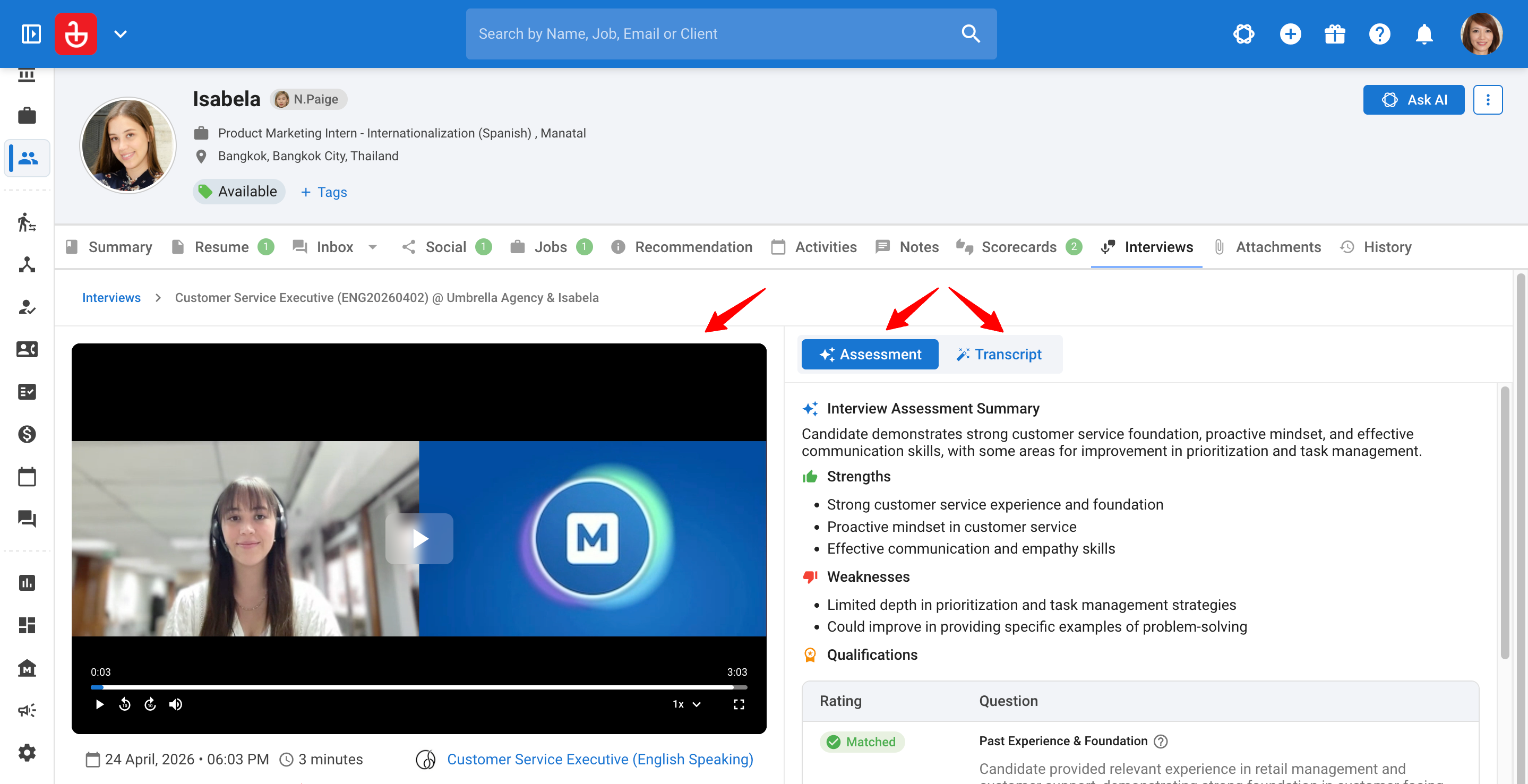Open the help question mark icon
1528x784 pixels.
1379,34
